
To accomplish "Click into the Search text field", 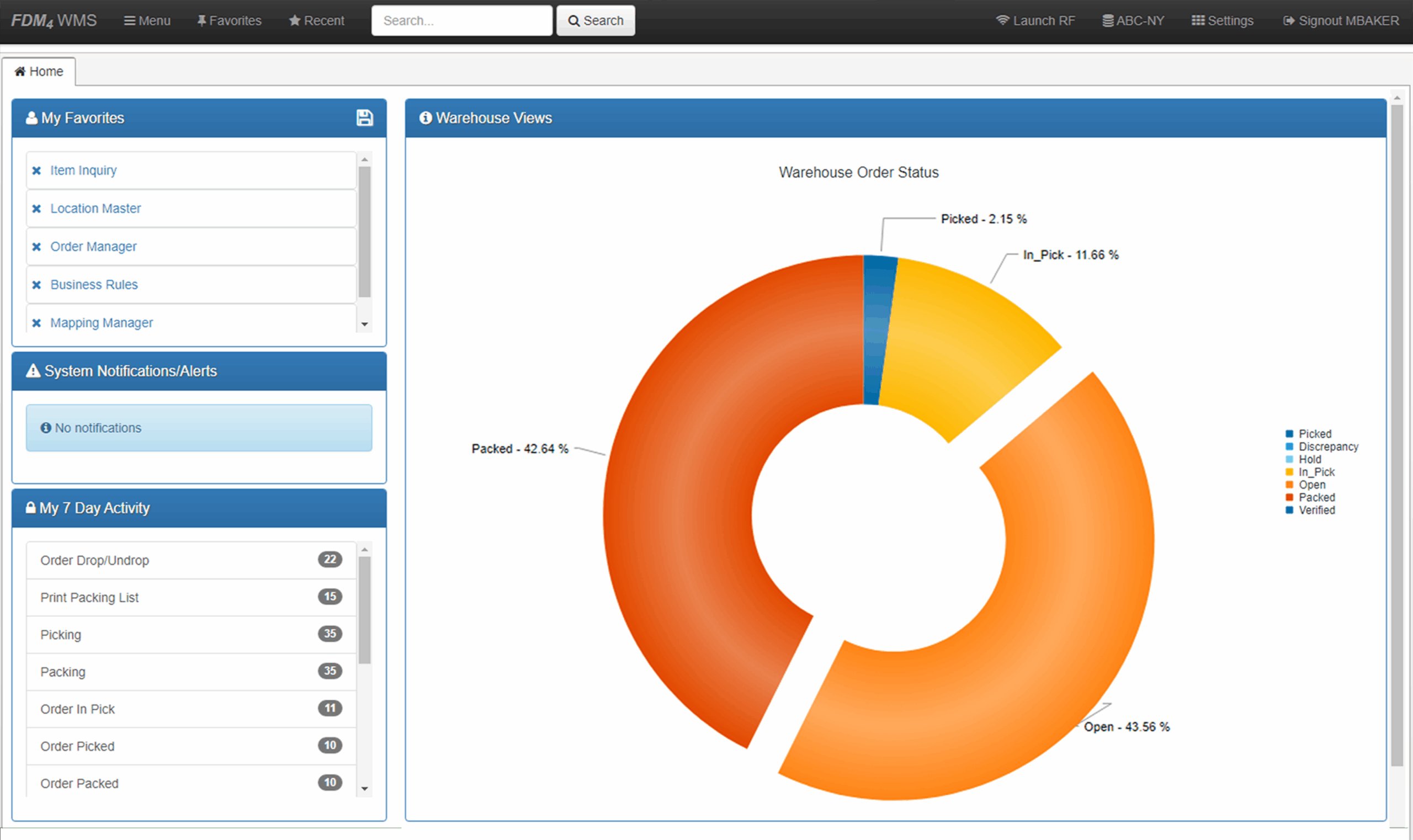I will click(461, 20).
